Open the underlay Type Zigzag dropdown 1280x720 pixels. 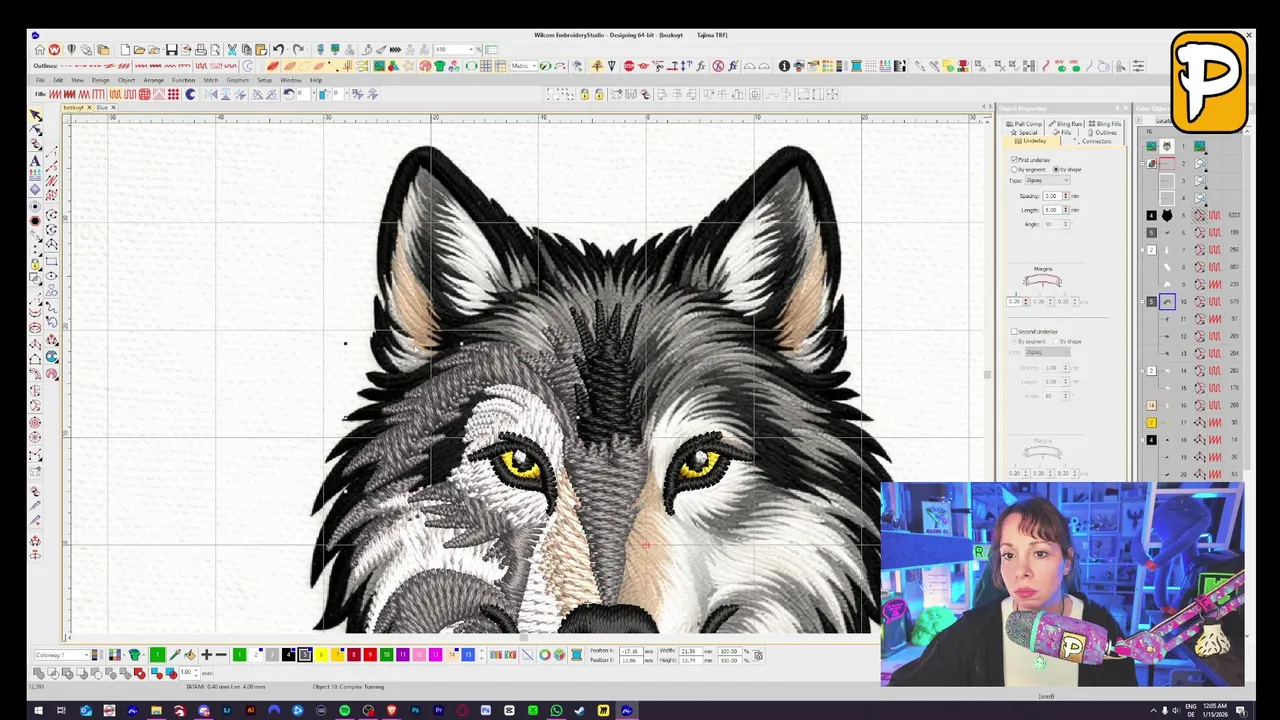pos(1048,180)
